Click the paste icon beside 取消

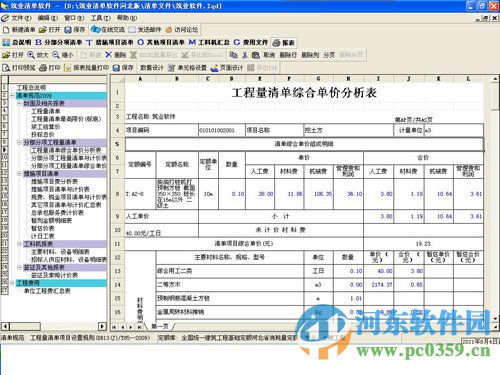pyautogui.click(x=256, y=55)
